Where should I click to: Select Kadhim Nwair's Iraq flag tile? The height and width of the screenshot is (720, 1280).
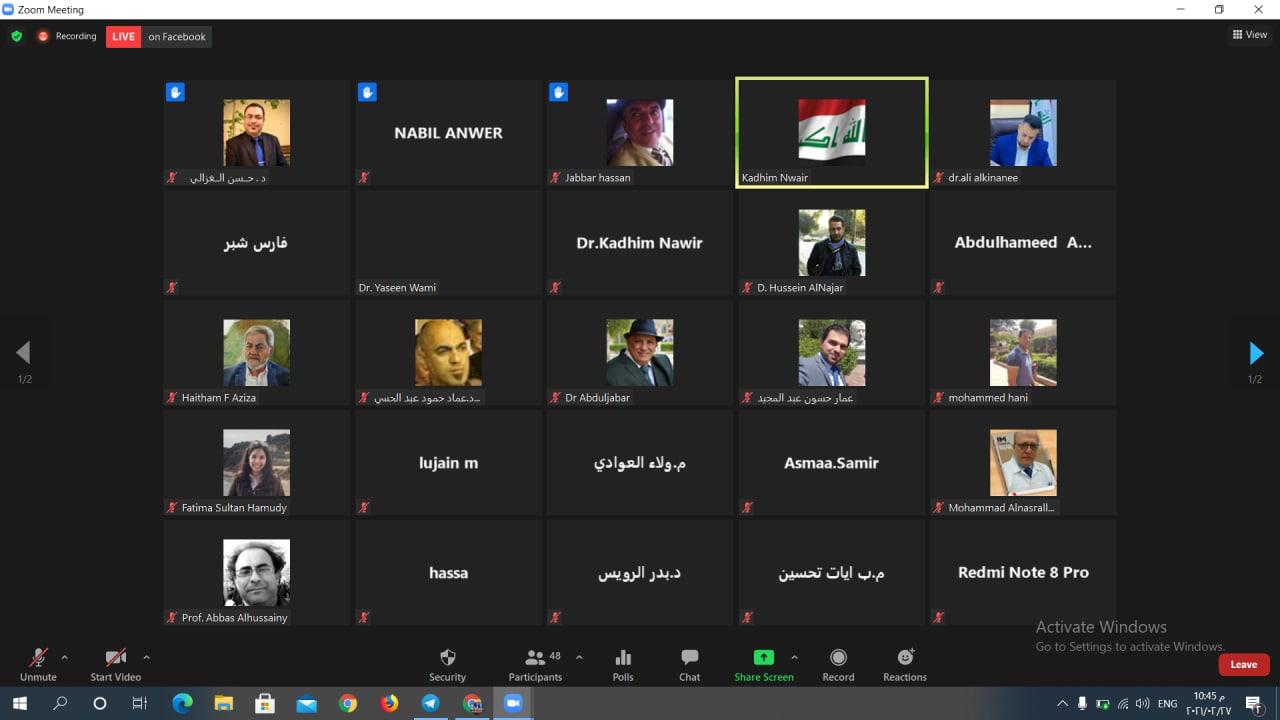tap(832, 132)
